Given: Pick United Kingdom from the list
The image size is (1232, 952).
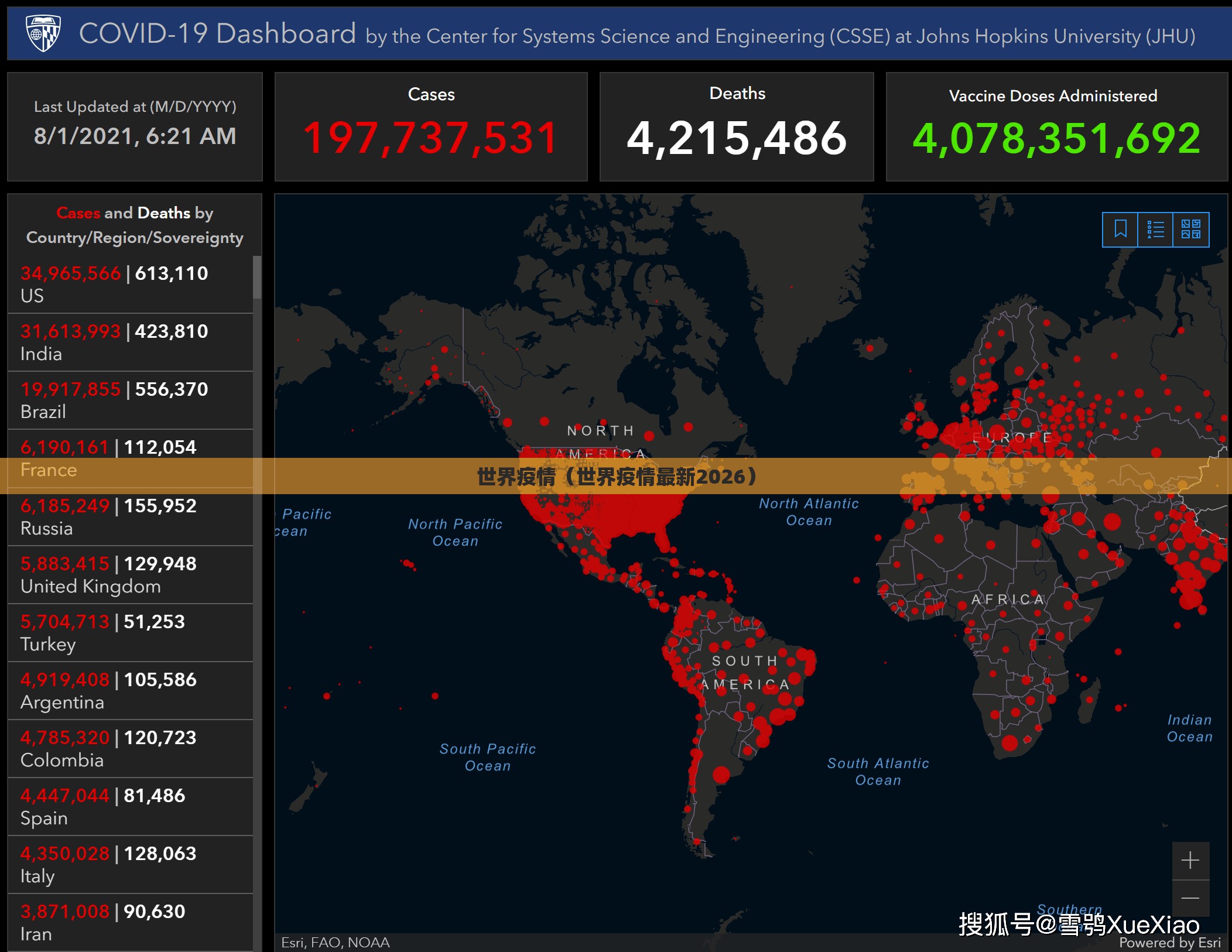Looking at the screenshot, I should point(131,574).
